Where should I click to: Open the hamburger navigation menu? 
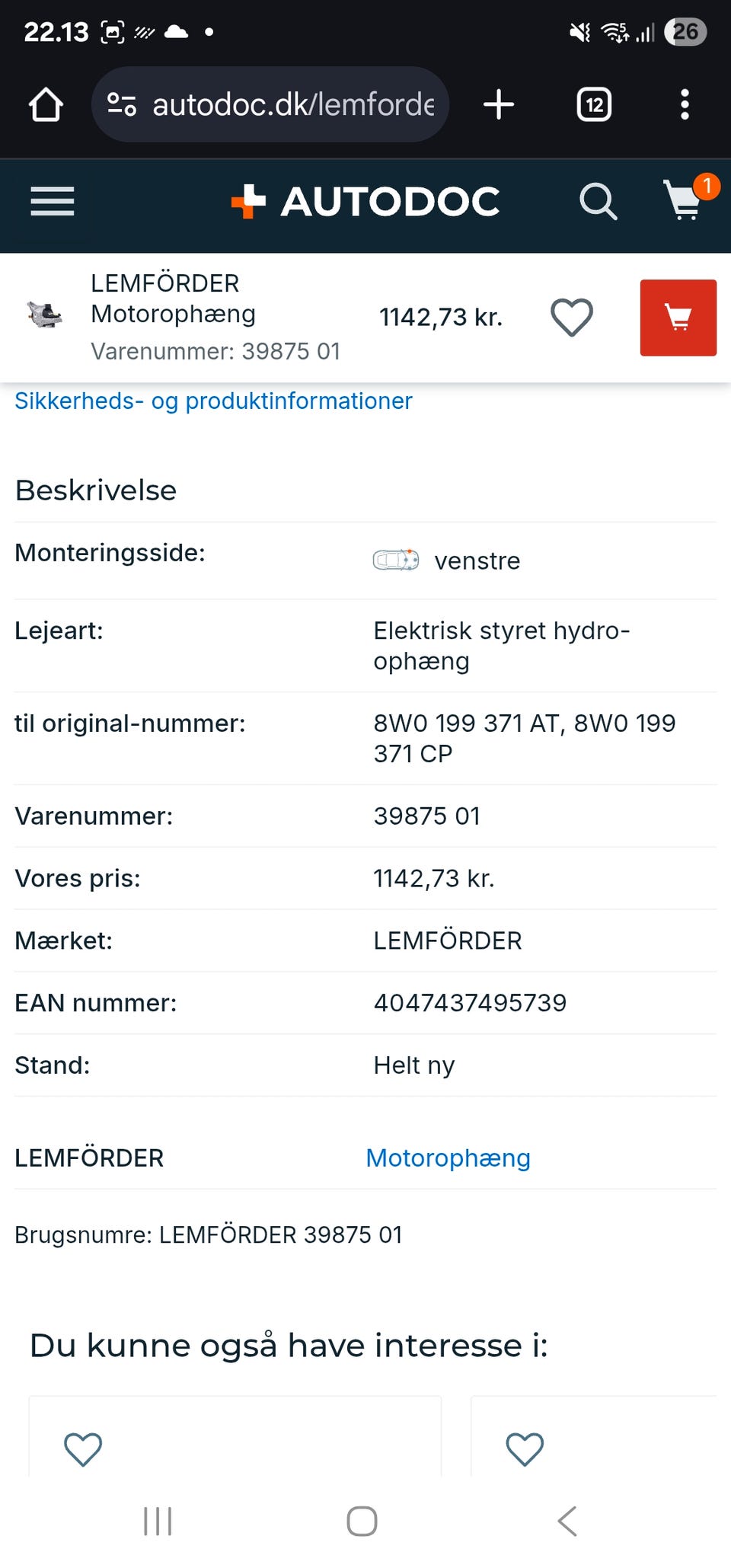[x=52, y=202]
